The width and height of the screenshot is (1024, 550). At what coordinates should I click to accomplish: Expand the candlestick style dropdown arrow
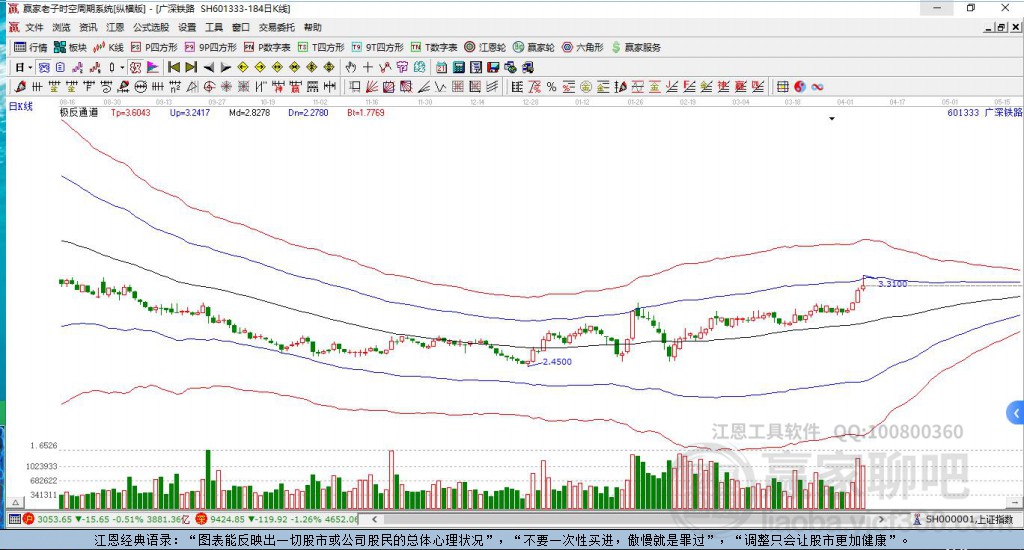coord(122,67)
